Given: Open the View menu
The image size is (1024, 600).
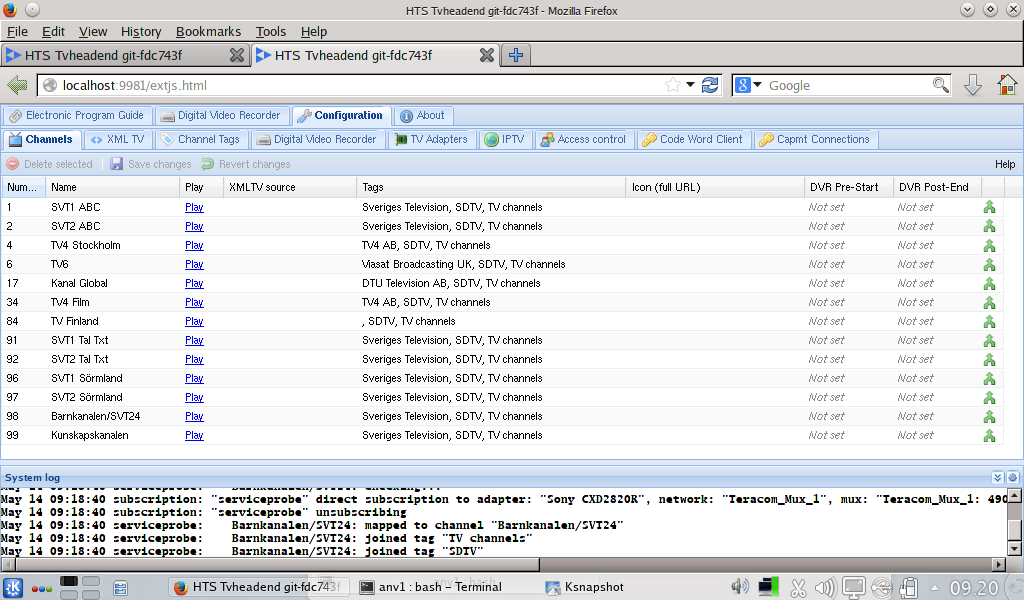Looking at the screenshot, I should pyautogui.click(x=93, y=31).
